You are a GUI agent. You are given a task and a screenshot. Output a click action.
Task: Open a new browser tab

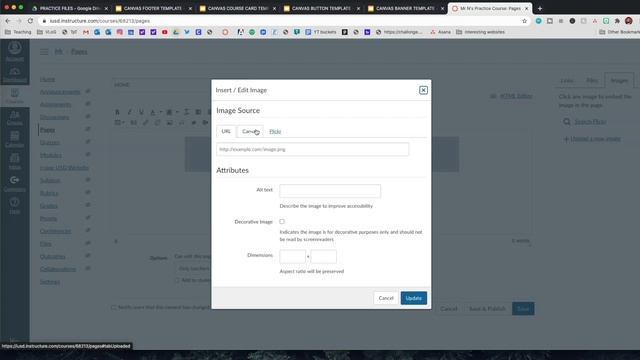click(x=540, y=8)
